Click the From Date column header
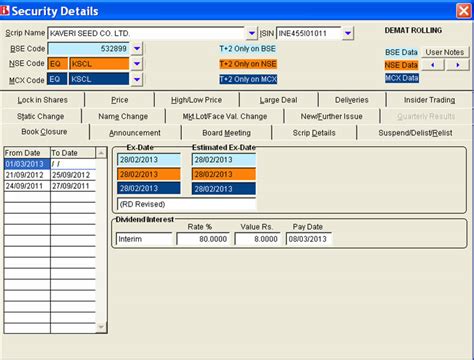The width and height of the screenshot is (474, 360). 27,153
